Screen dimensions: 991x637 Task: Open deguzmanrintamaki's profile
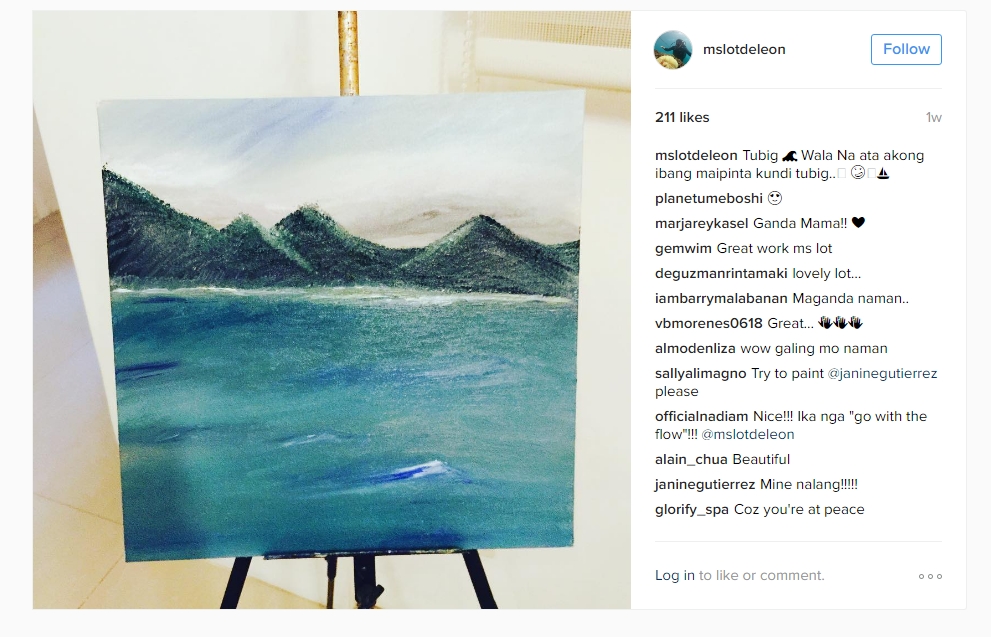point(721,274)
